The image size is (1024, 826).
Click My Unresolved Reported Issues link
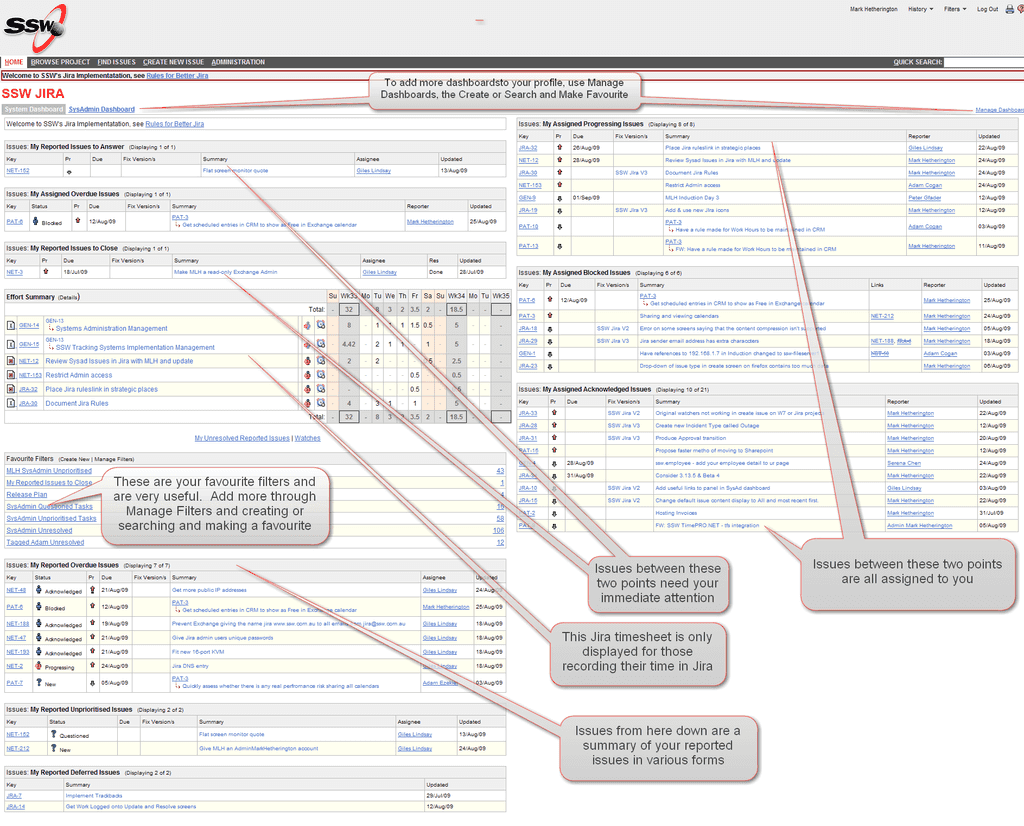click(244, 437)
